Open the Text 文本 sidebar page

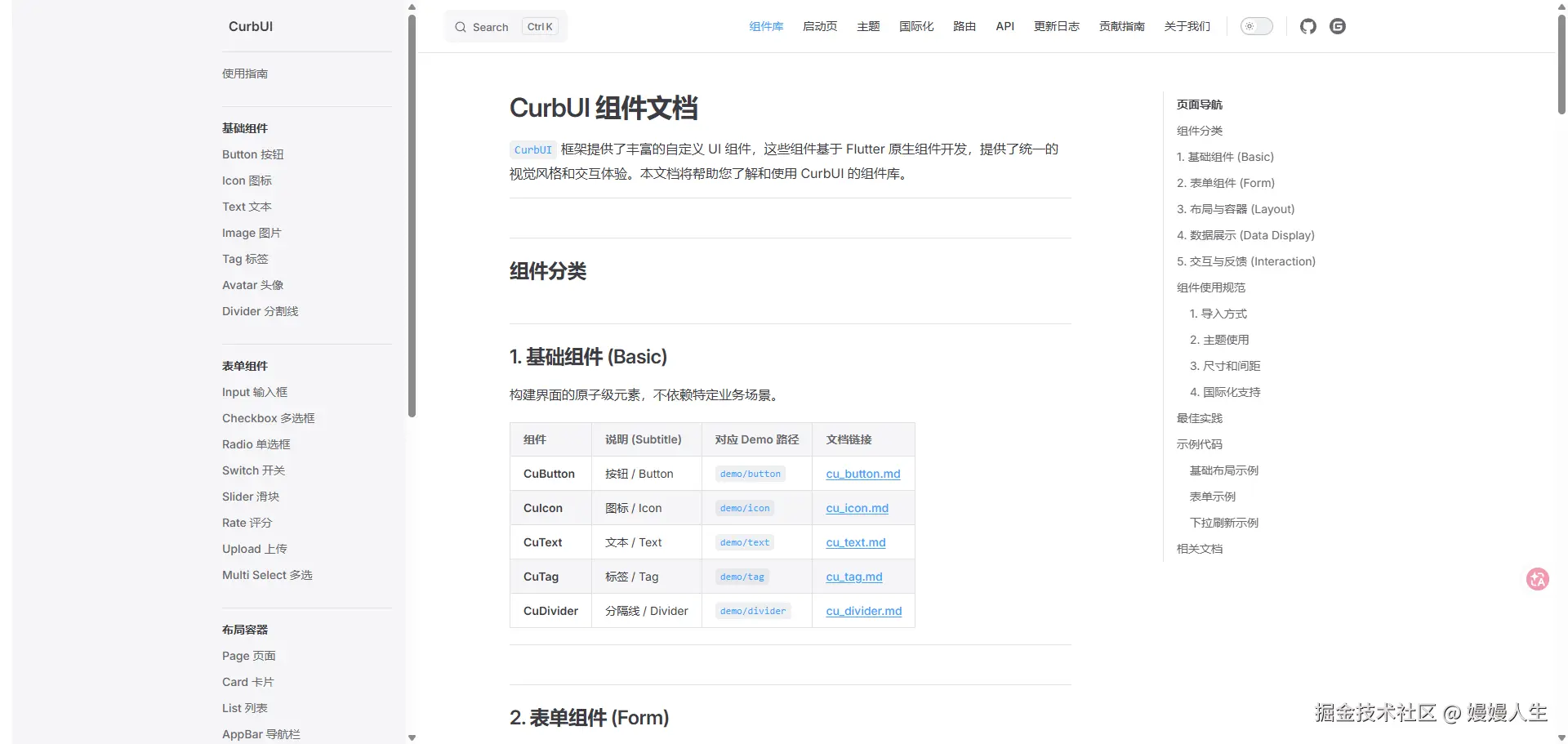(247, 207)
